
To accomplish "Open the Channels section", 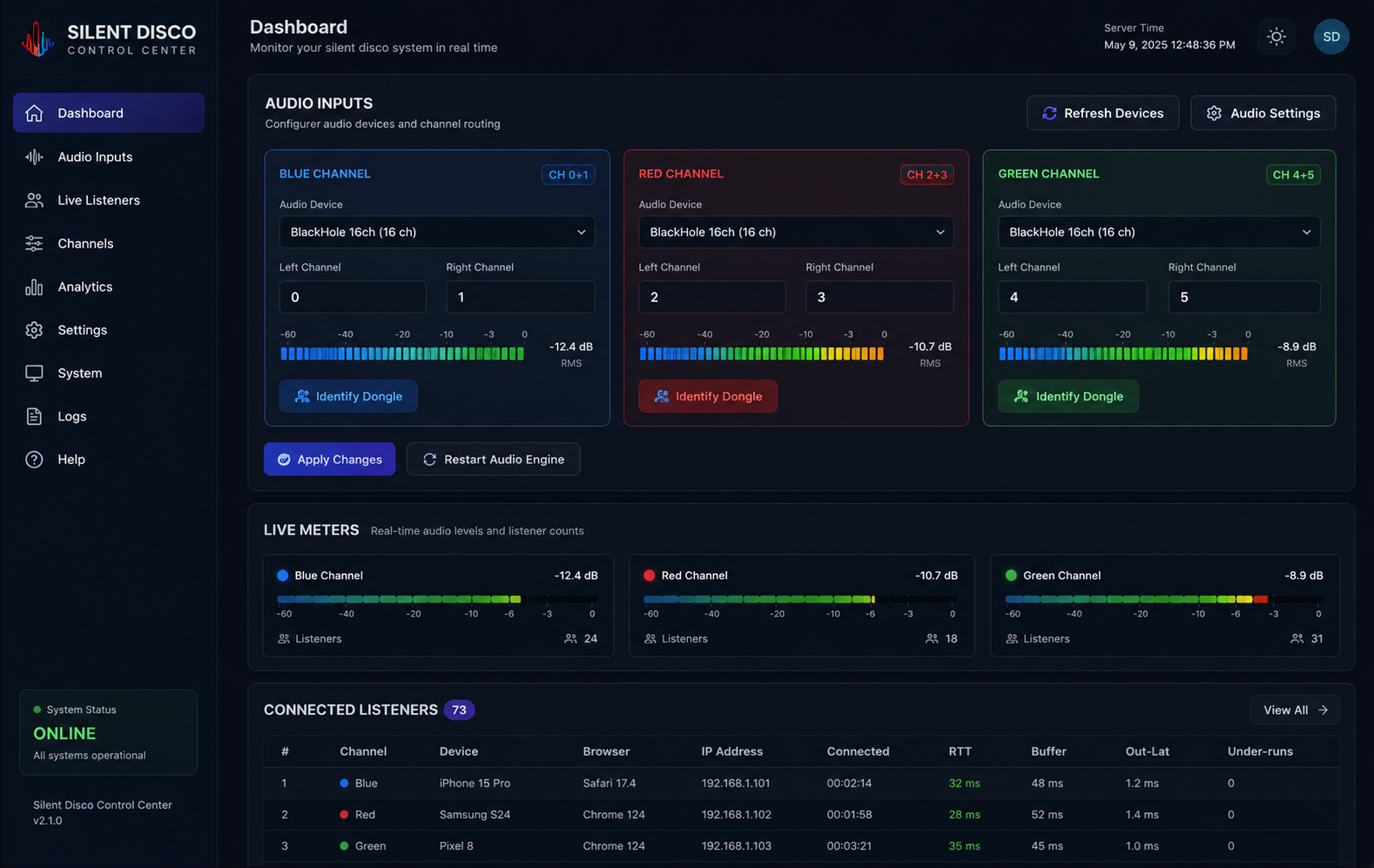I will point(85,244).
